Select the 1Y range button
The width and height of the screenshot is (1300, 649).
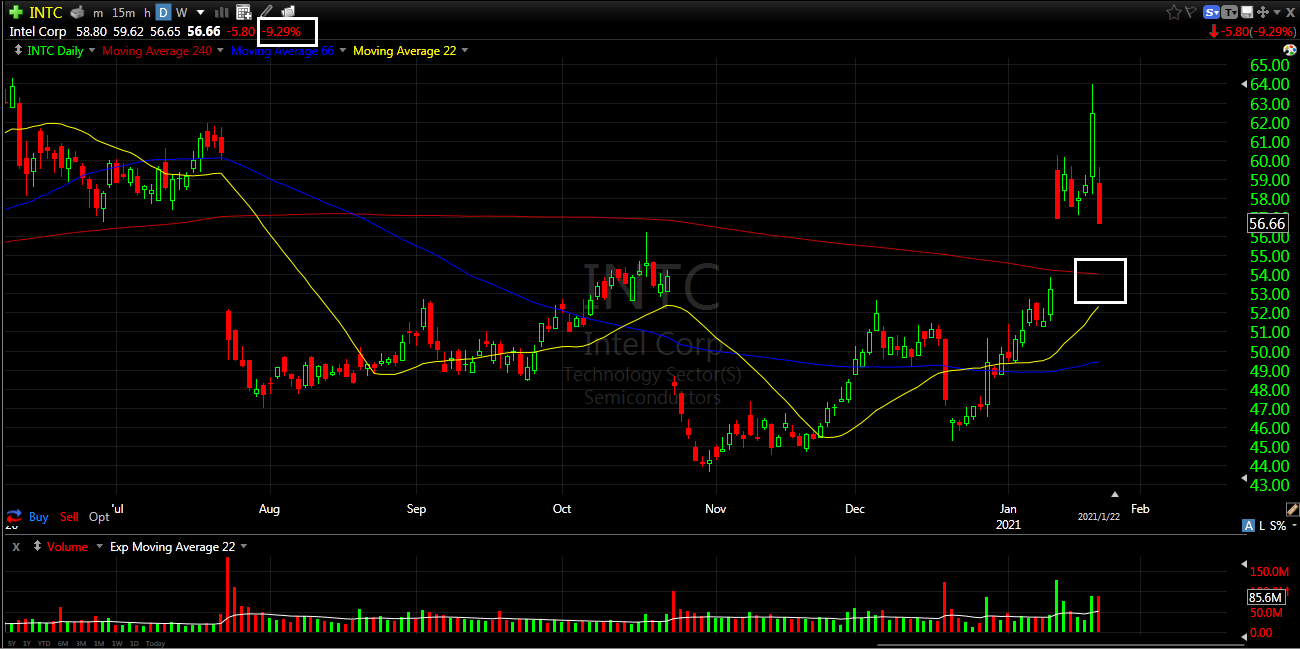[28, 643]
